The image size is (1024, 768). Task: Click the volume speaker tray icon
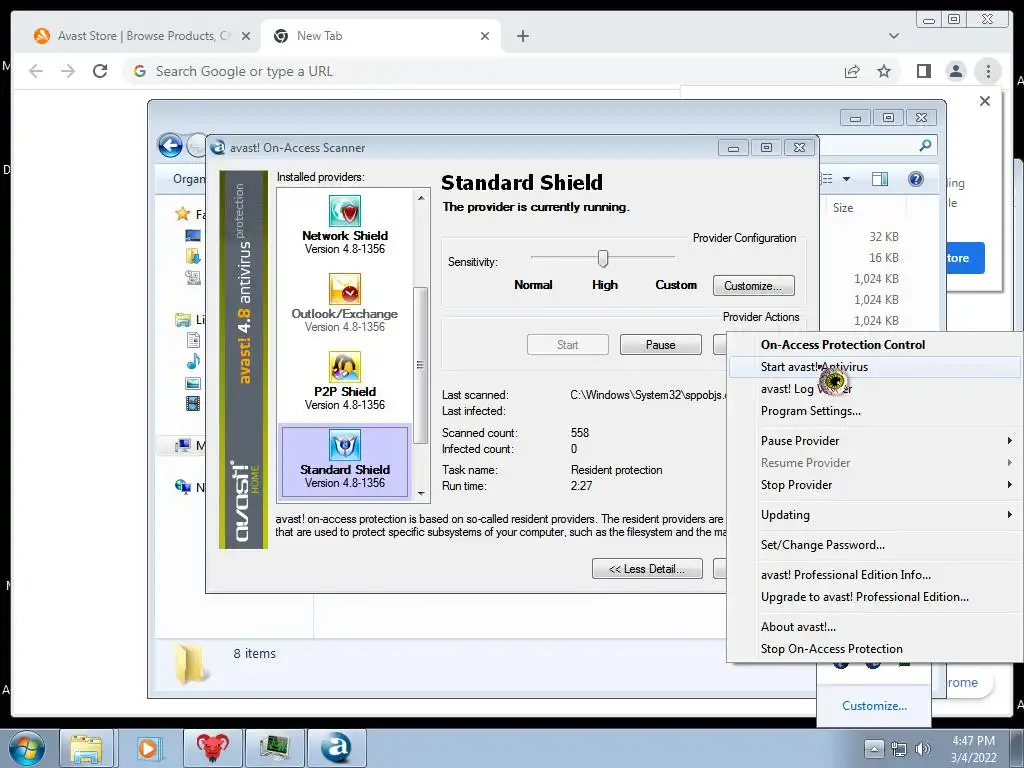tap(923, 748)
